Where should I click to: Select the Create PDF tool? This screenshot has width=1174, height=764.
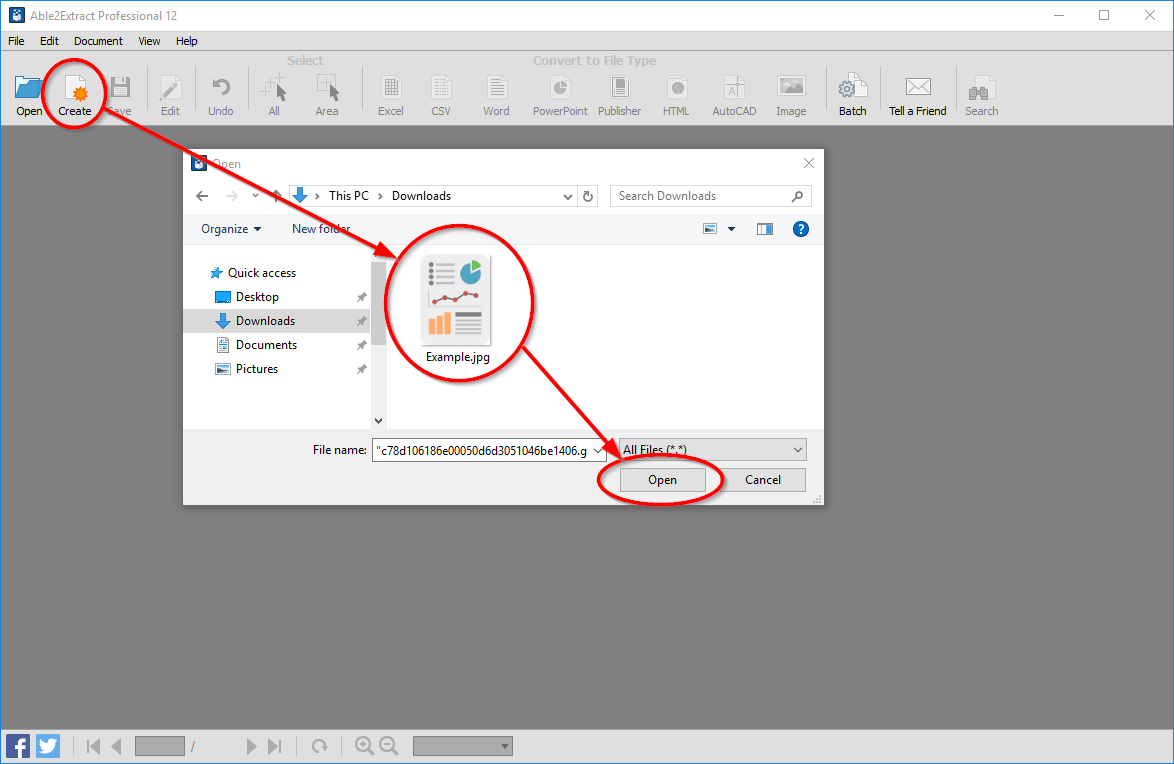click(x=75, y=93)
